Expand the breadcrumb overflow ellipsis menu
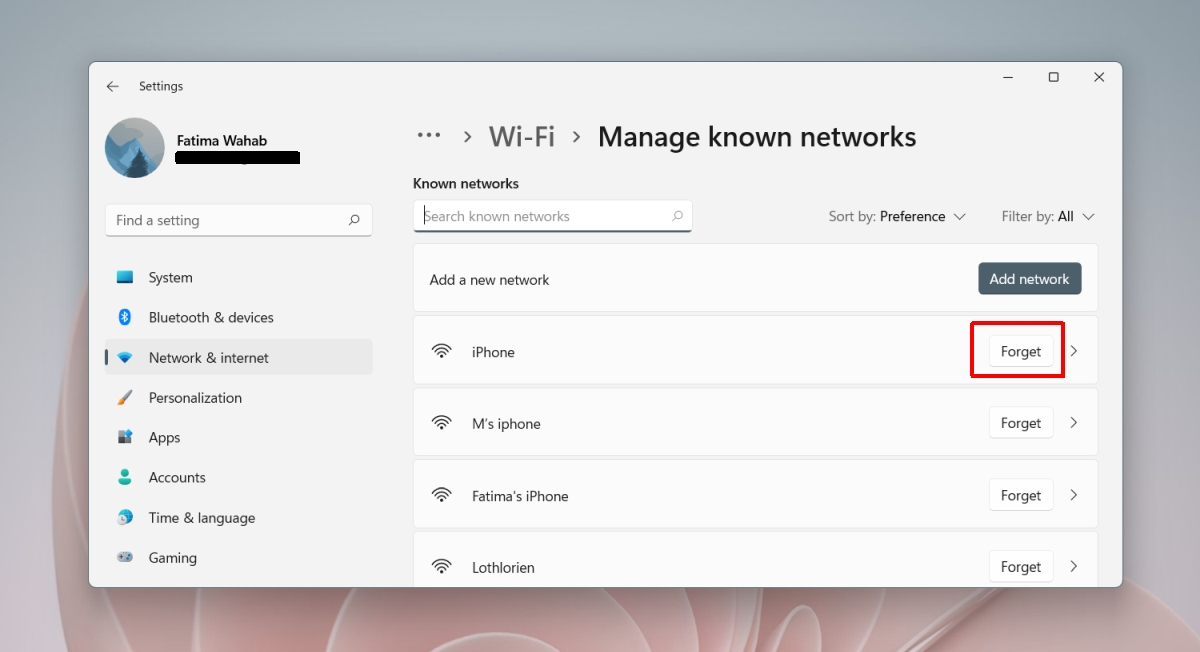The width and height of the screenshot is (1200, 652). (x=429, y=135)
